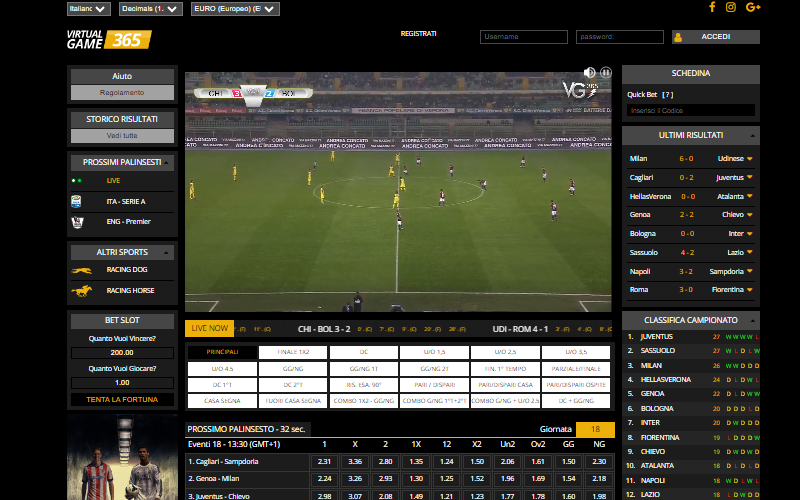
Task: Select the GG/NG market tab
Action: pyautogui.click(x=293, y=368)
